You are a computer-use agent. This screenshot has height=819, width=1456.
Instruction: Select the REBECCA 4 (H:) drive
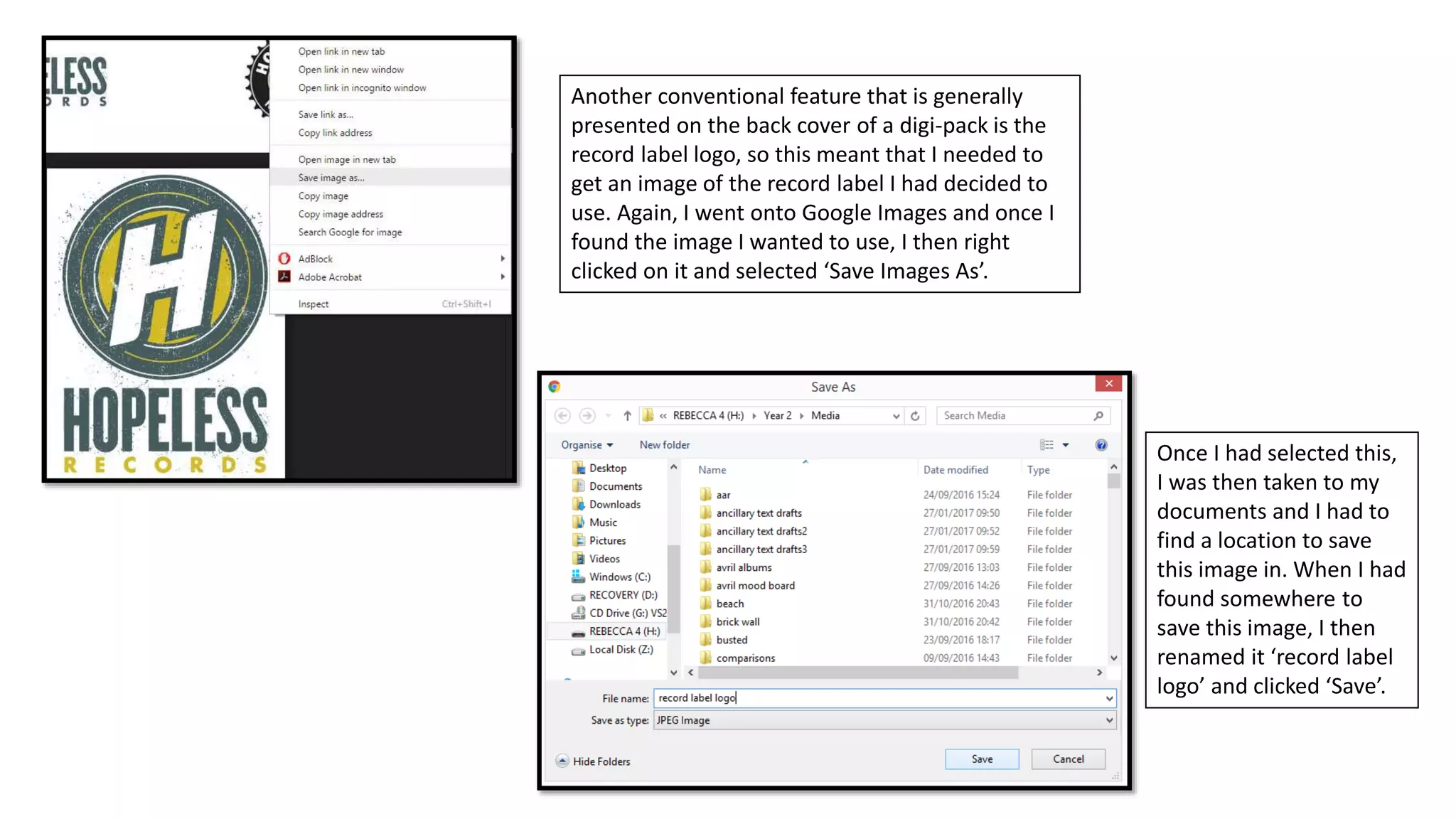(x=623, y=631)
